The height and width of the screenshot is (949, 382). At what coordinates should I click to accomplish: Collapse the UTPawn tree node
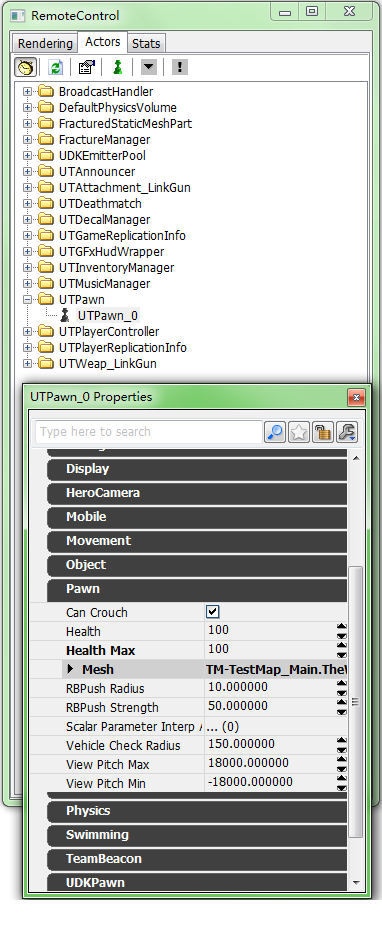pos(27,300)
